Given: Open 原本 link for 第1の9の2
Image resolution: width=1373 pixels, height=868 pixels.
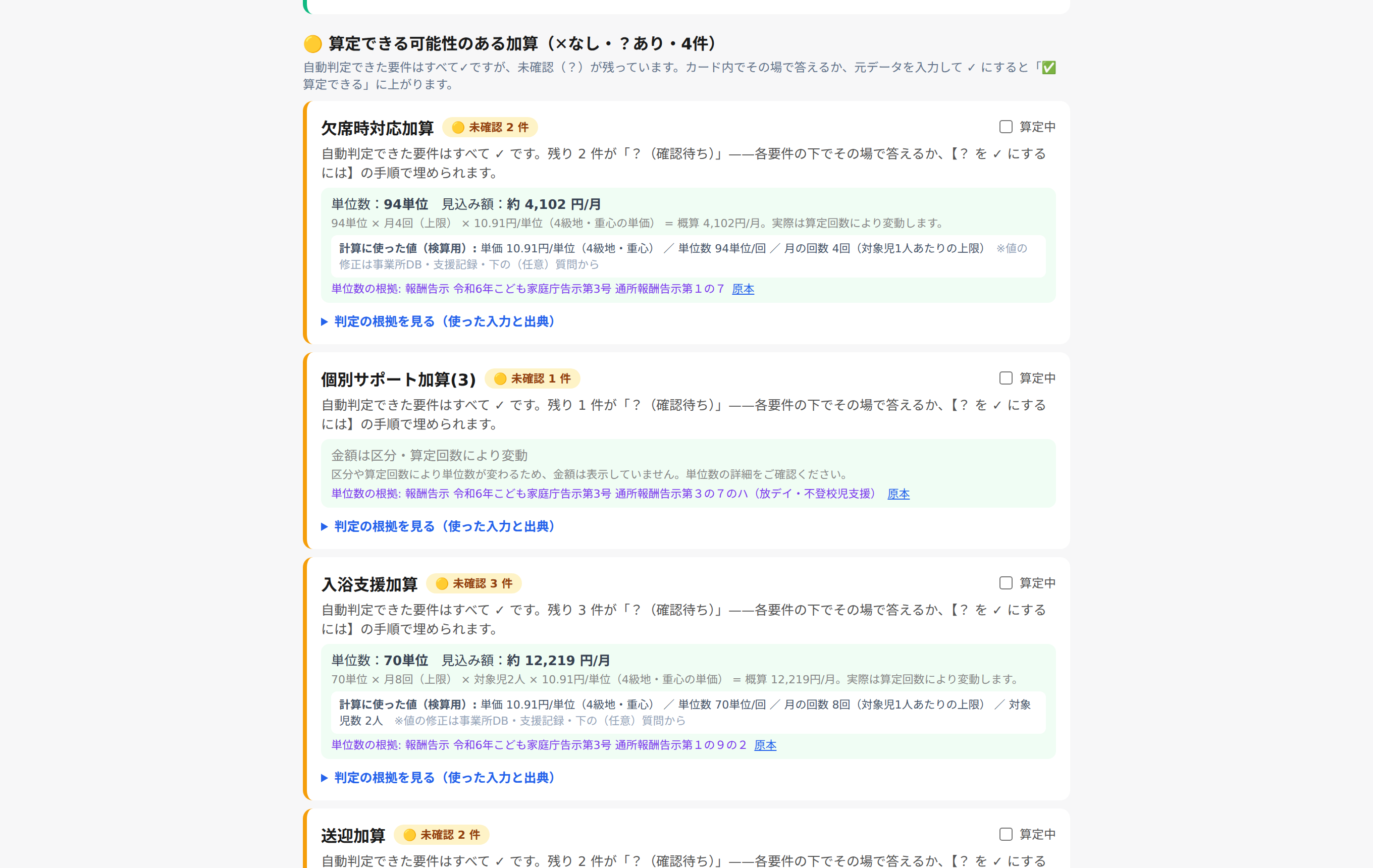Looking at the screenshot, I should [765, 745].
